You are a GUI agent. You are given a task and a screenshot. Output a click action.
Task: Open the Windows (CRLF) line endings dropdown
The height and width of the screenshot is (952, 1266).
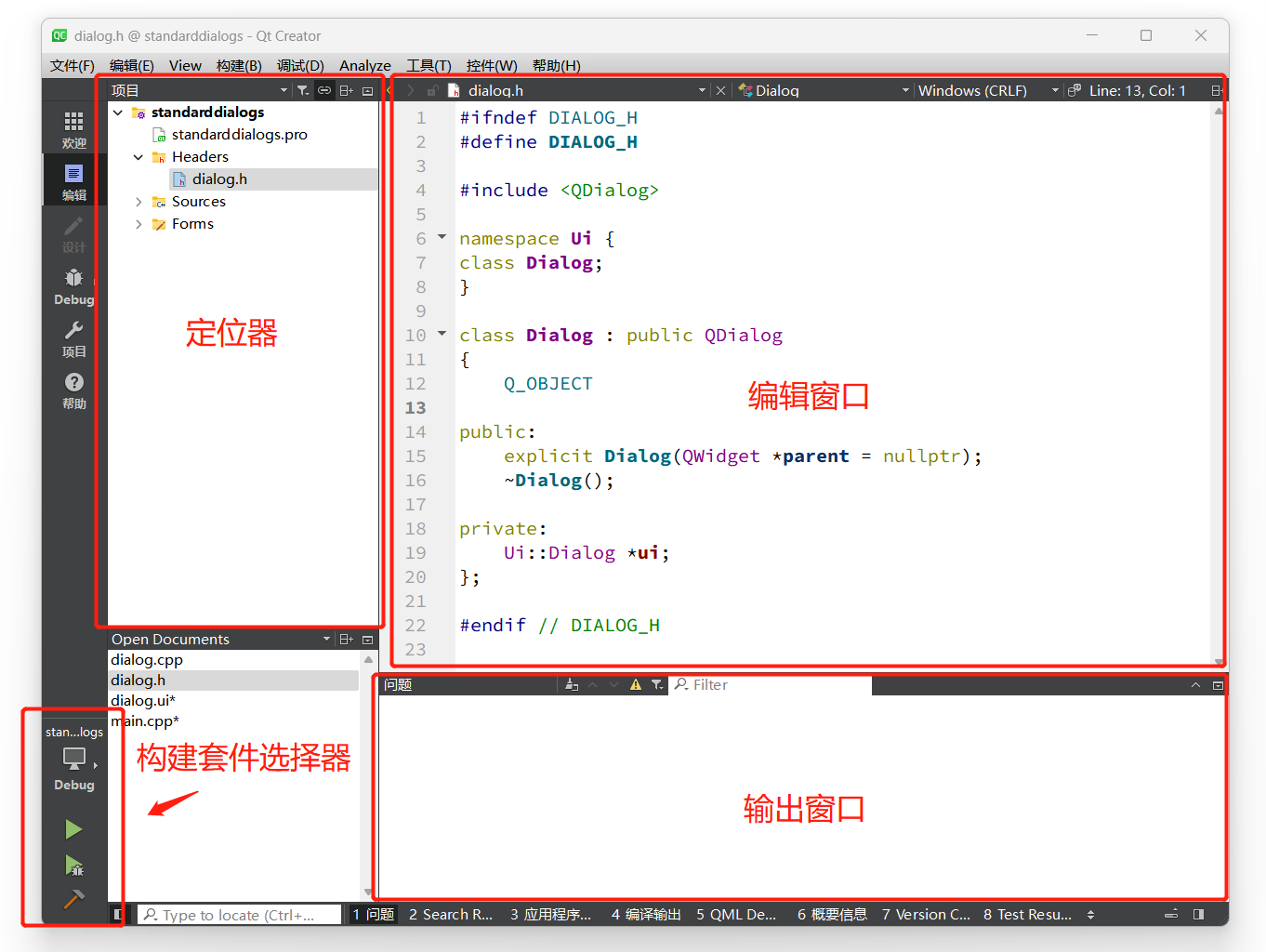pyautogui.click(x=988, y=90)
